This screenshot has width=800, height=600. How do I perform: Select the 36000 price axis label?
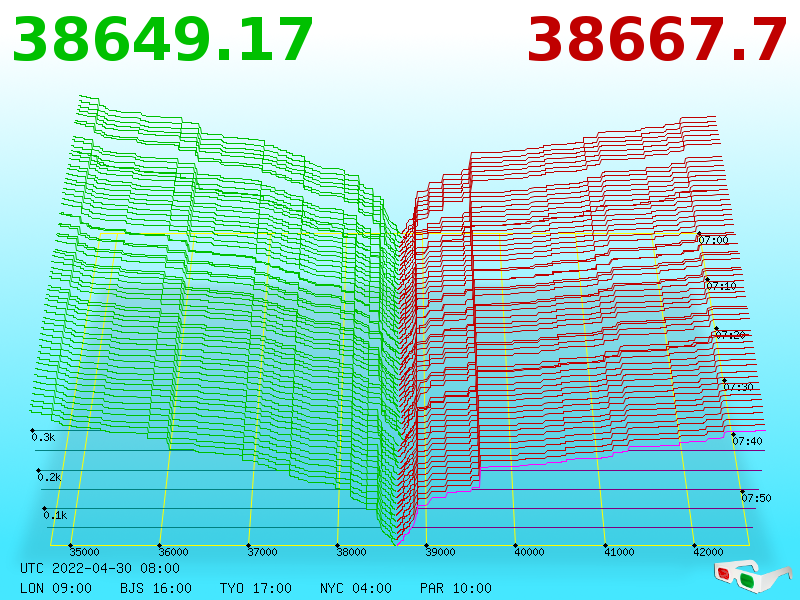coord(173,552)
